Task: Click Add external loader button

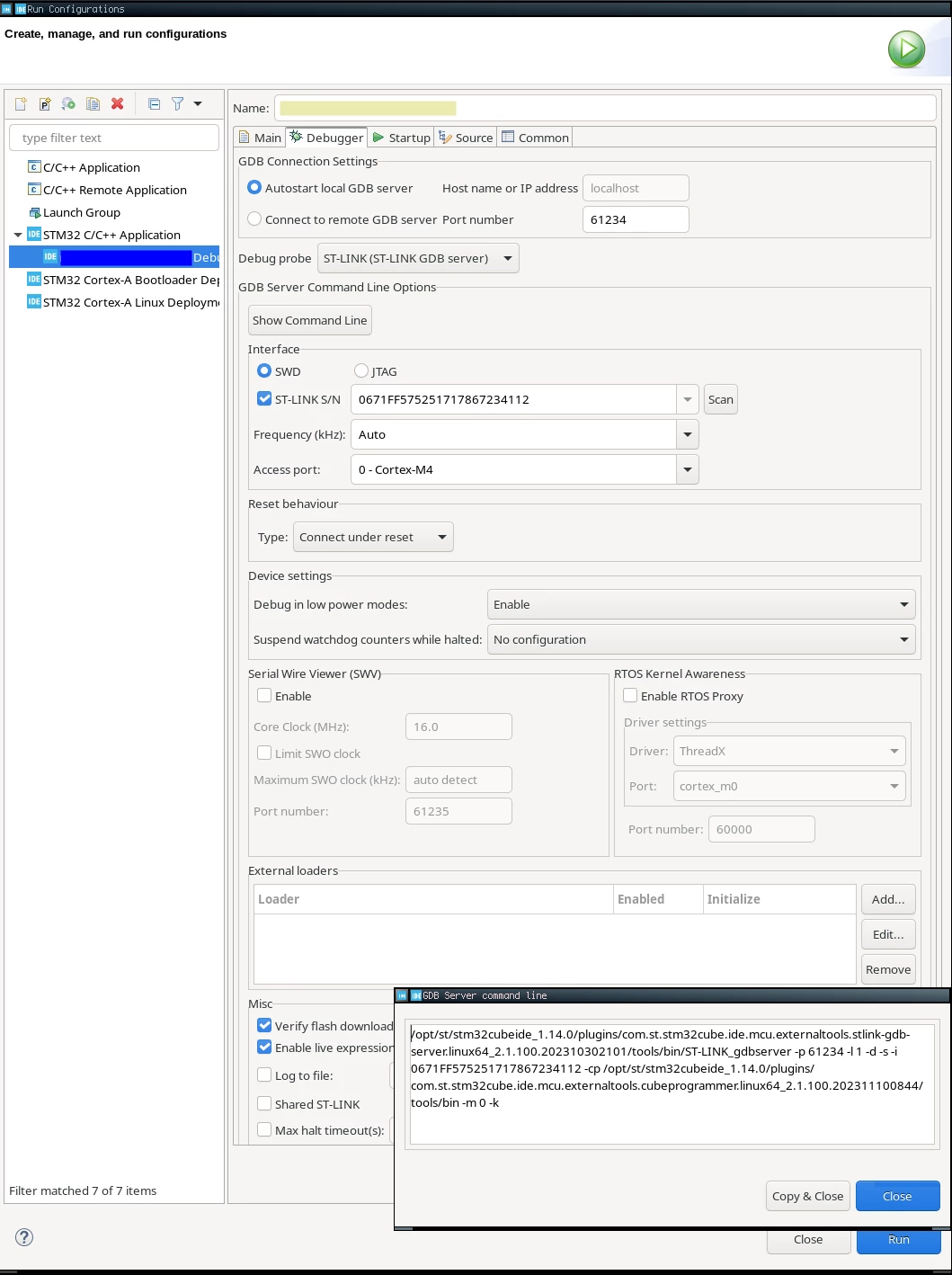Action: 888,899
